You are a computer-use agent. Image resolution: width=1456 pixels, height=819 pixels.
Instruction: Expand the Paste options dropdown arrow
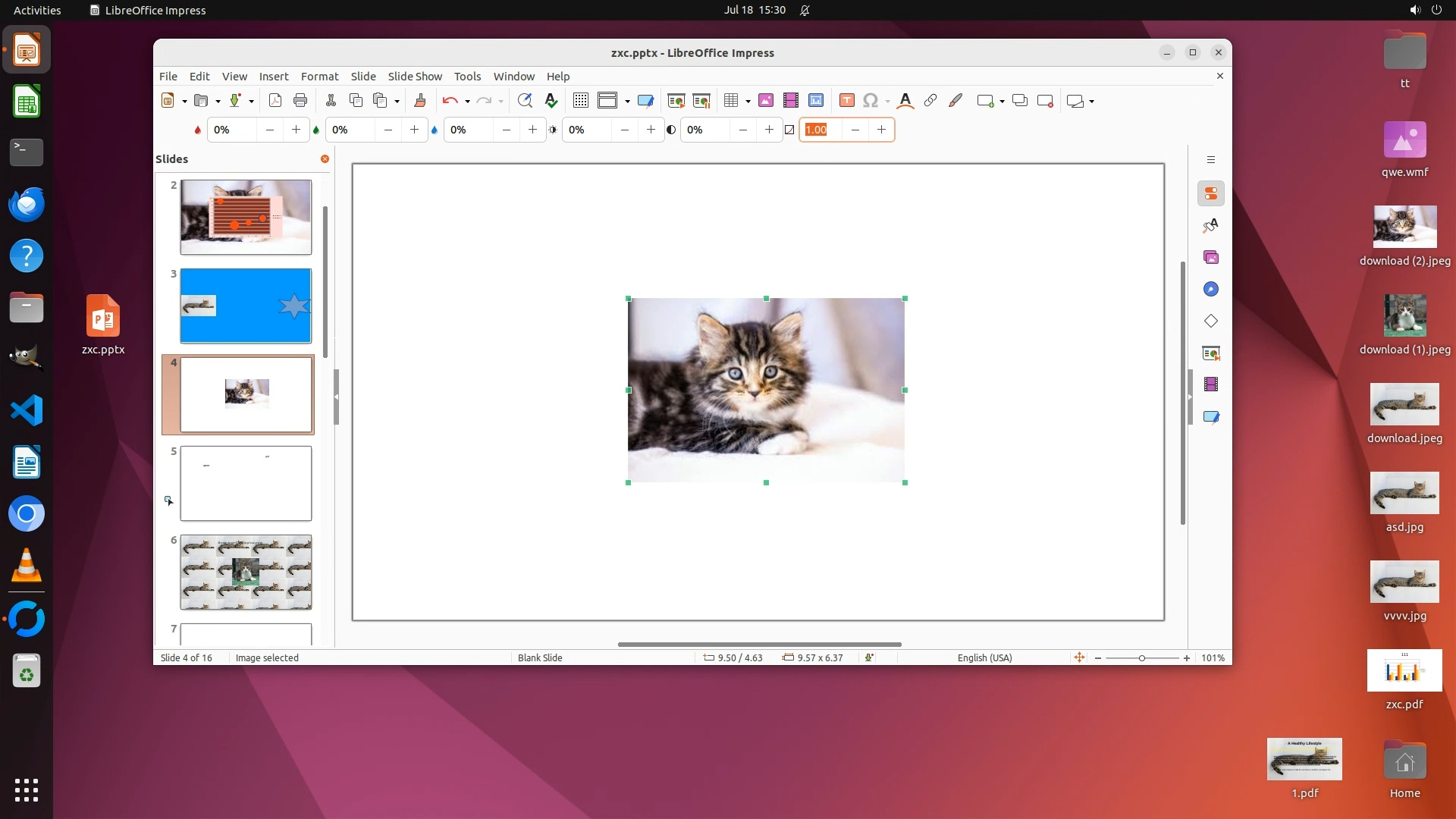pos(397,101)
